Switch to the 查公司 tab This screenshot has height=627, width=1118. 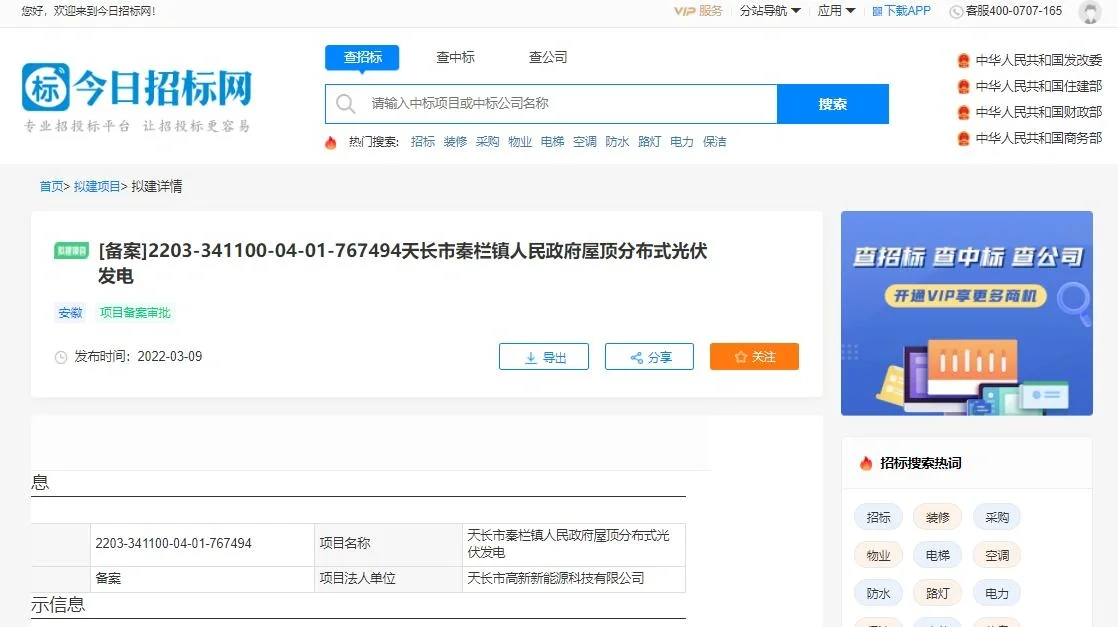pos(547,58)
